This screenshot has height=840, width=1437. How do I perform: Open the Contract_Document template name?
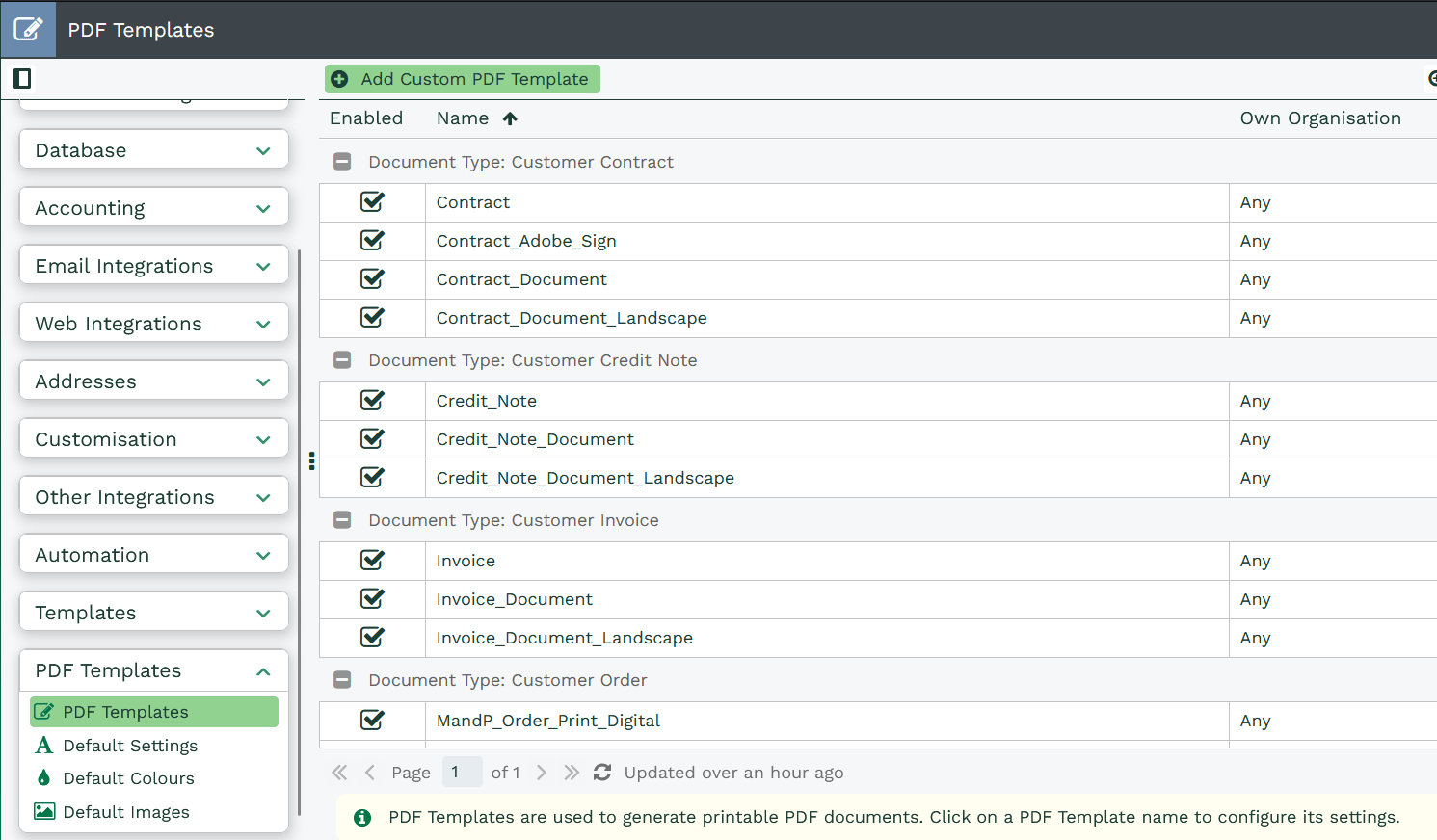coord(521,279)
